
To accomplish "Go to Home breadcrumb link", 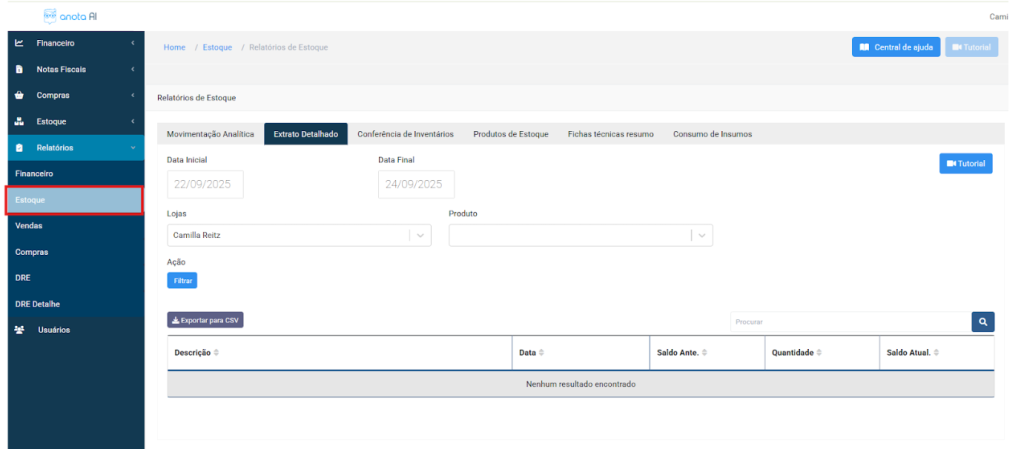I will (174, 47).
